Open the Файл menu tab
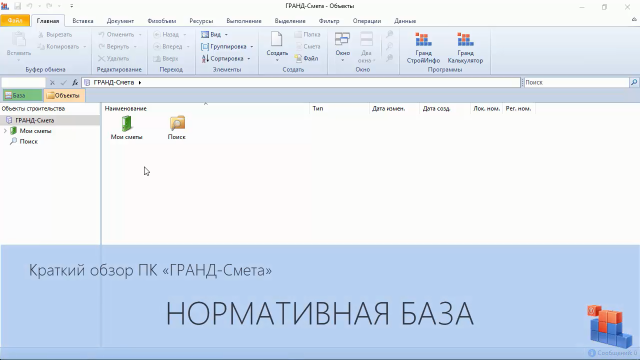The width and height of the screenshot is (640, 360). click(15, 20)
